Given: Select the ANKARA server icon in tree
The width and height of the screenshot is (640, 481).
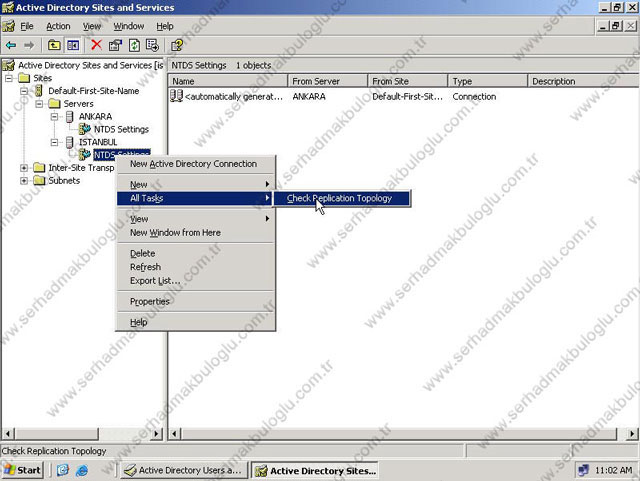Looking at the screenshot, I should (70, 117).
